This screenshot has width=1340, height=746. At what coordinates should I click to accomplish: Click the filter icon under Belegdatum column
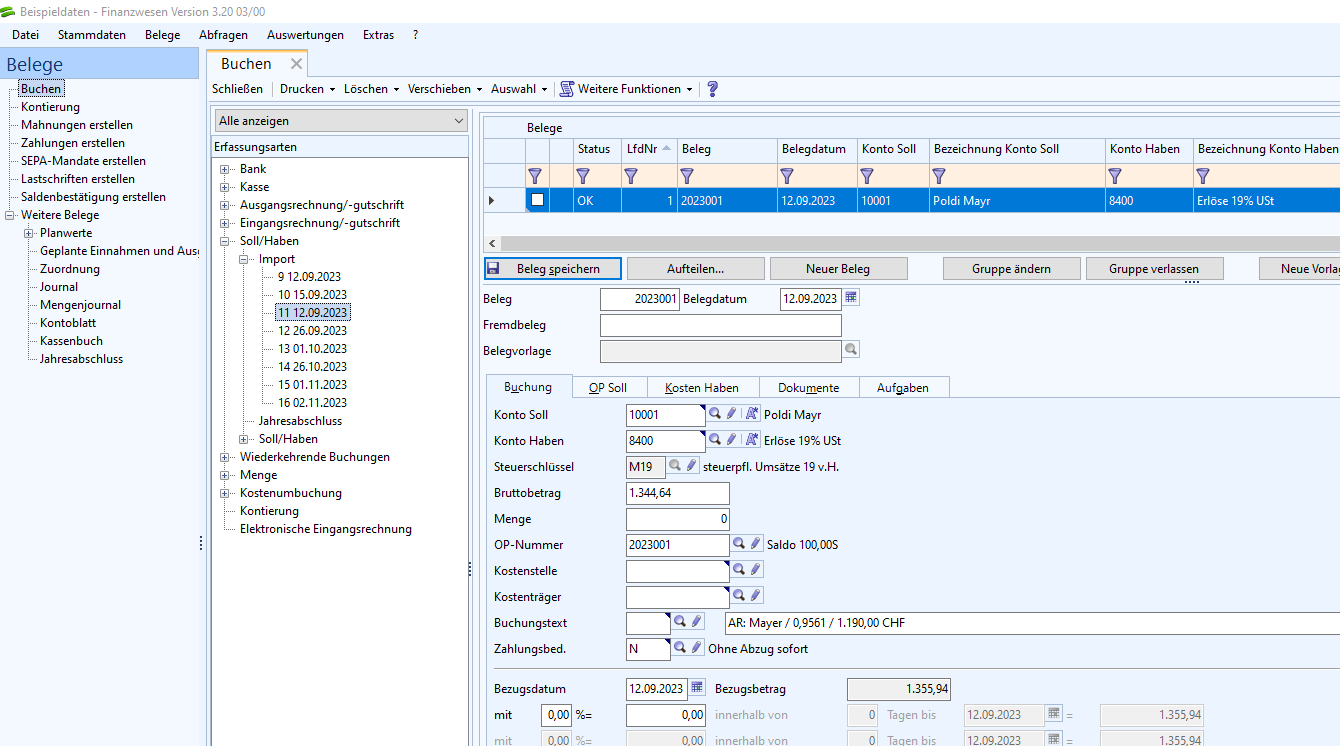pos(787,176)
